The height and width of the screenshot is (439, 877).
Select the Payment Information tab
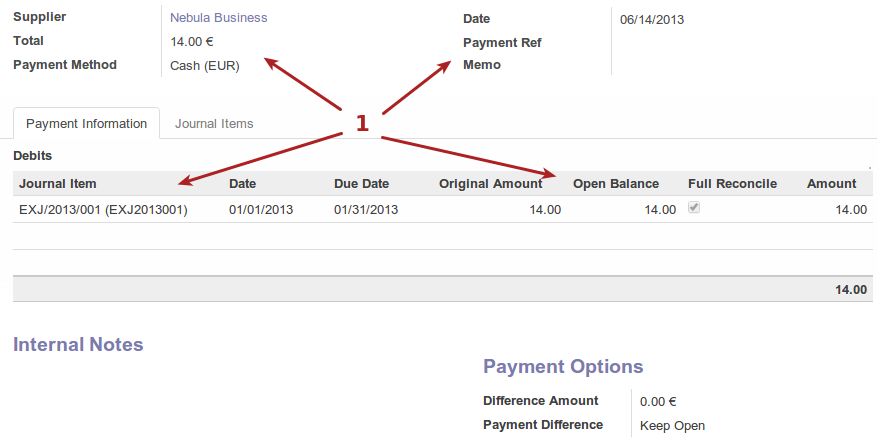(x=86, y=124)
